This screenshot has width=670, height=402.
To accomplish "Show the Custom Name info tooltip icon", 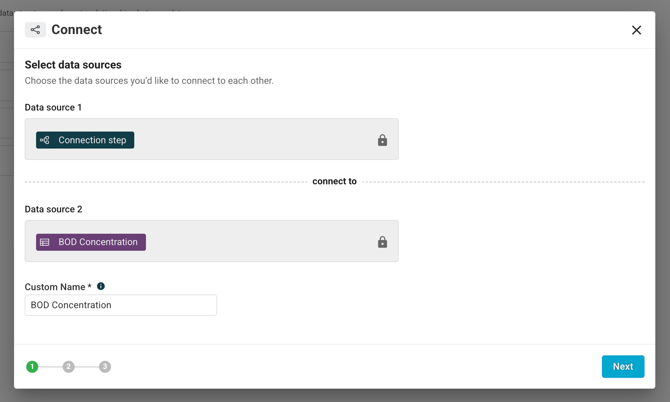I will pos(101,286).
